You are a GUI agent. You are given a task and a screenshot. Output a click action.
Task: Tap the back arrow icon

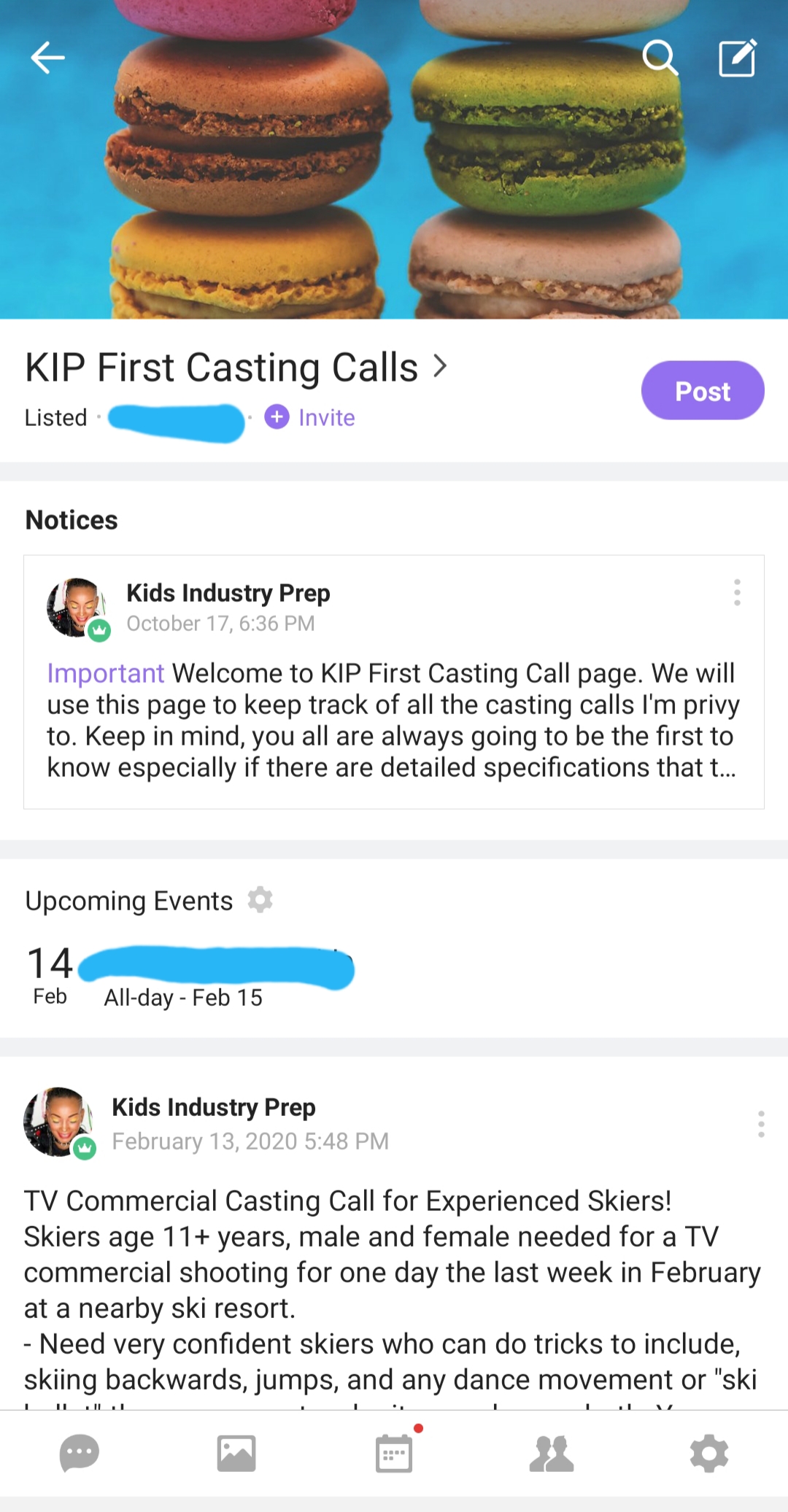click(48, 58)
